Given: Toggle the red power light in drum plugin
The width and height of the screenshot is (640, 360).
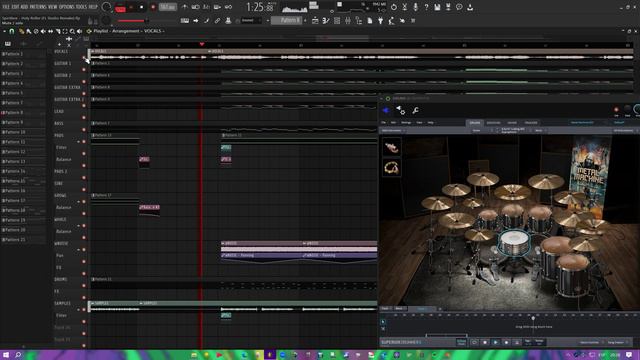Looking at the screenshot, I should pyautogui.click(x=616, y=109).
